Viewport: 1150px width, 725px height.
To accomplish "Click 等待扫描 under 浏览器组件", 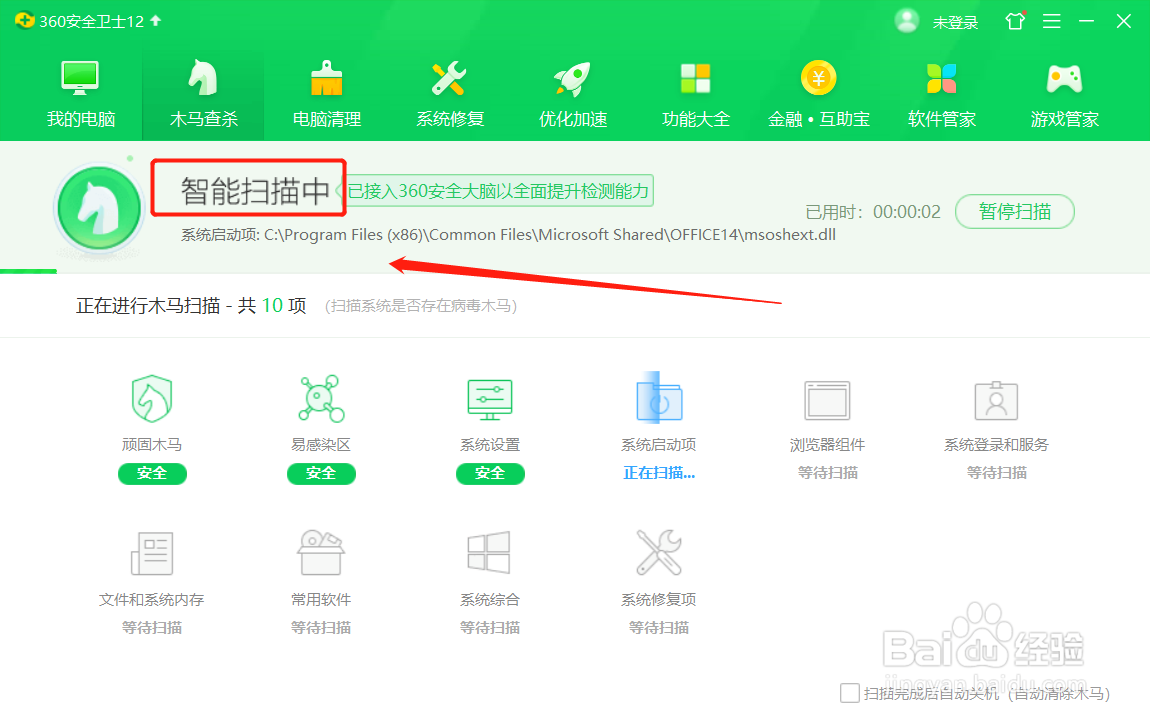I will point(827,474).
